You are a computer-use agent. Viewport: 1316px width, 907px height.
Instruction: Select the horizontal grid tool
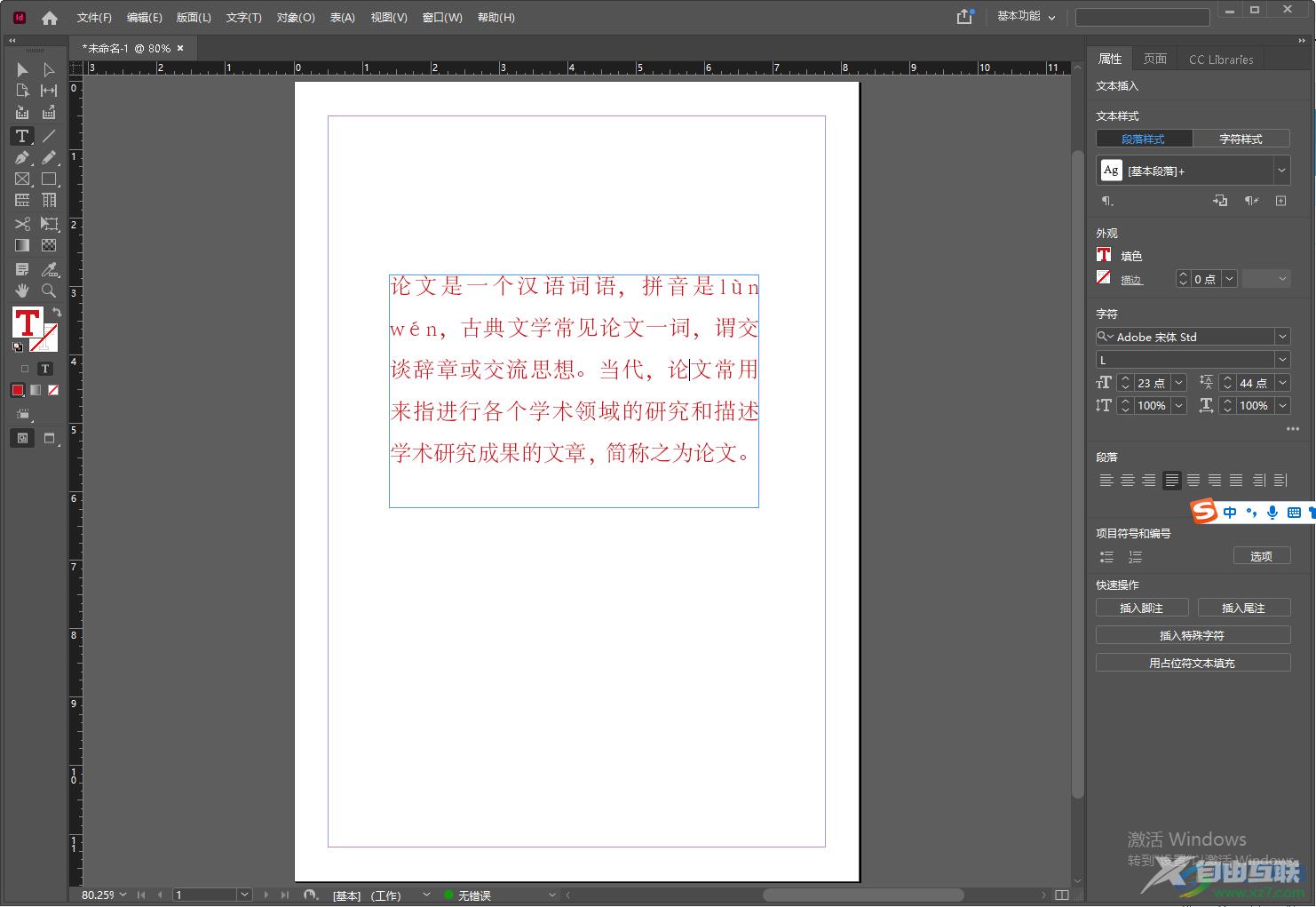(22, 201)
